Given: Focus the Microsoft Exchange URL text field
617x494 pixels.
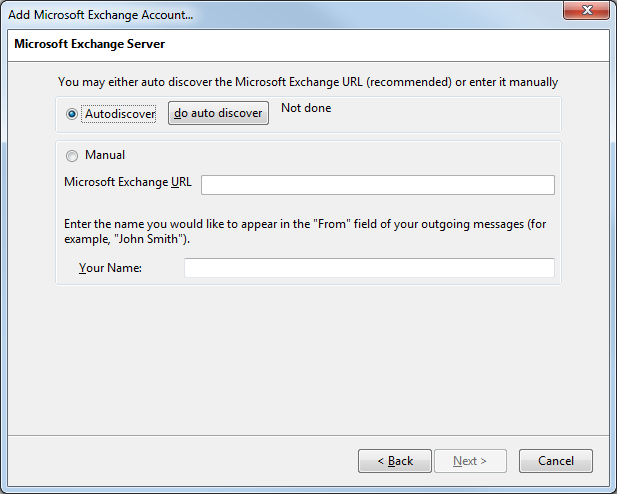Looking at the screenshot, I should click(378, 185).
